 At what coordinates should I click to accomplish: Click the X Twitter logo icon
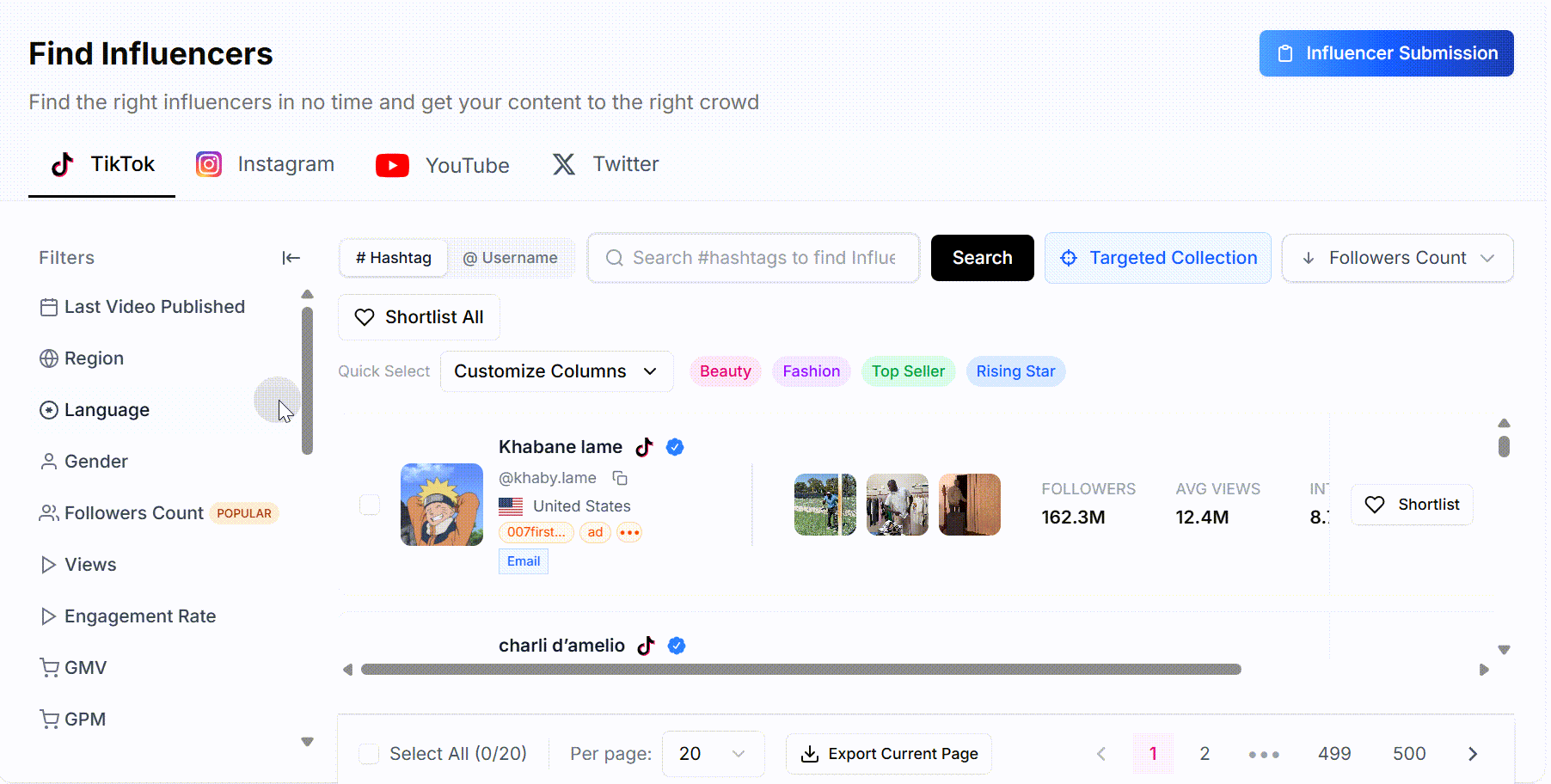564,164
